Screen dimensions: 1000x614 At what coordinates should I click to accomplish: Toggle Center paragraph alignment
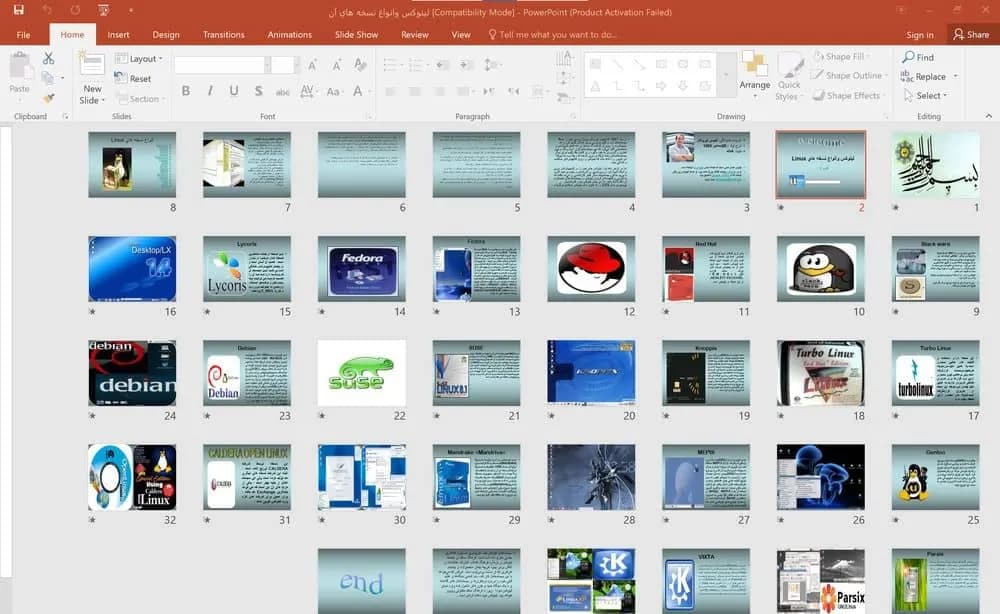(x=415, y=92)
